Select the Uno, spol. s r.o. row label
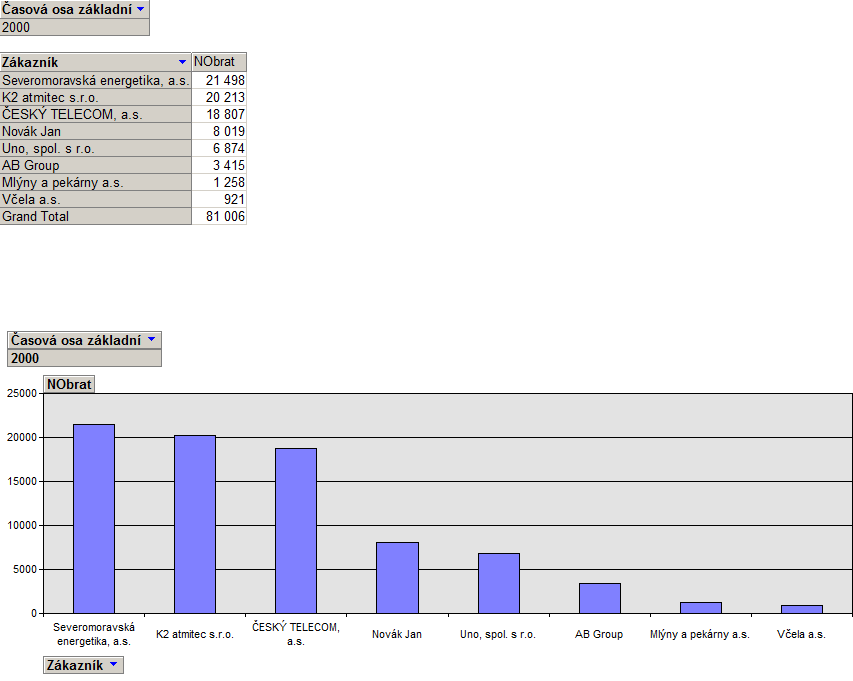The image size is (853, 681). (96, 148)
